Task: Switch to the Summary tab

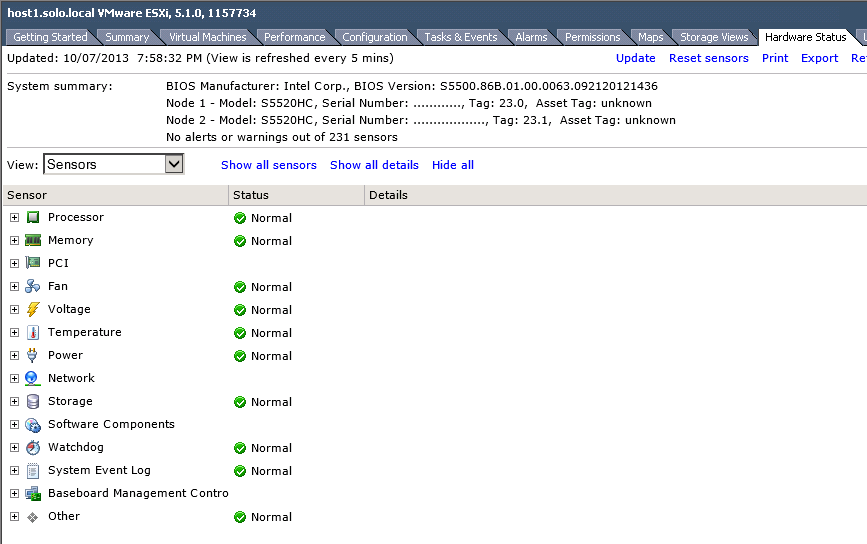Action: [127, 37]
